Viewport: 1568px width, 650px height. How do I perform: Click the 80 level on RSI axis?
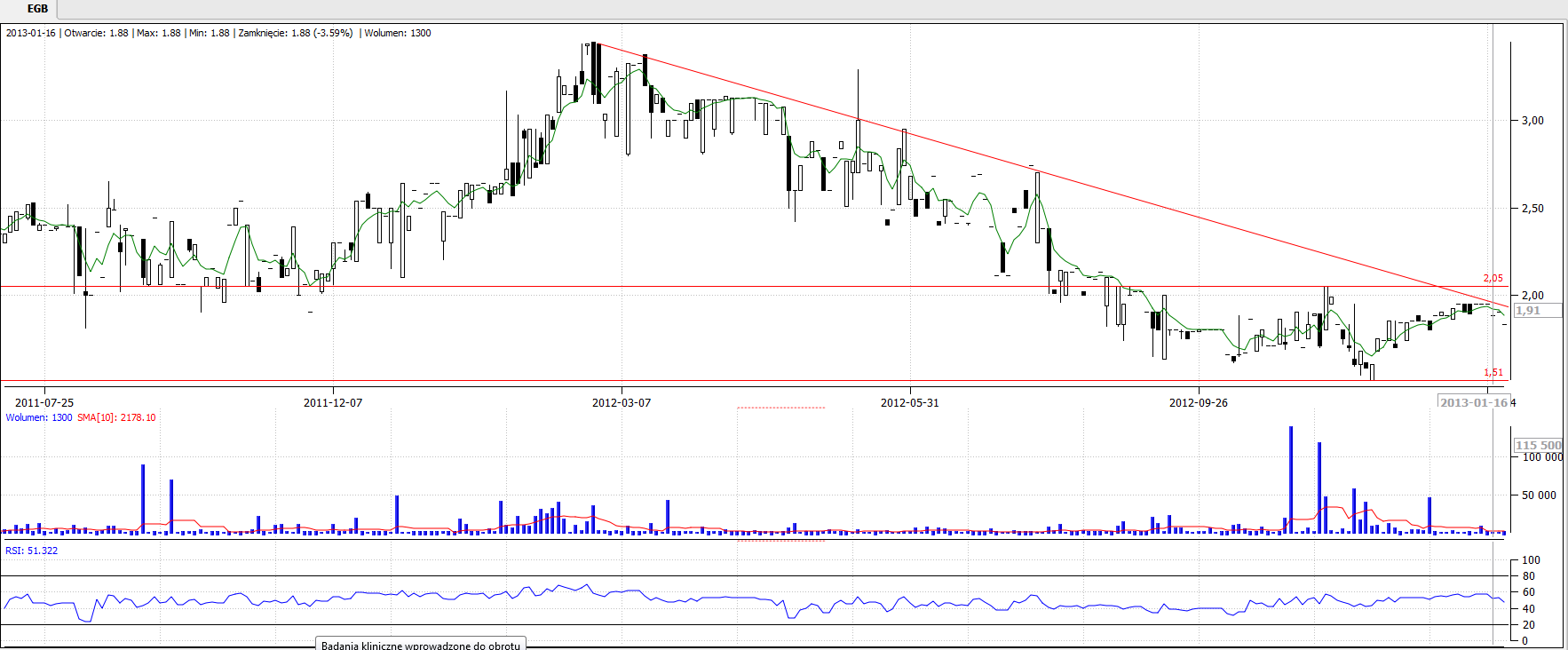click(1528, 576)
